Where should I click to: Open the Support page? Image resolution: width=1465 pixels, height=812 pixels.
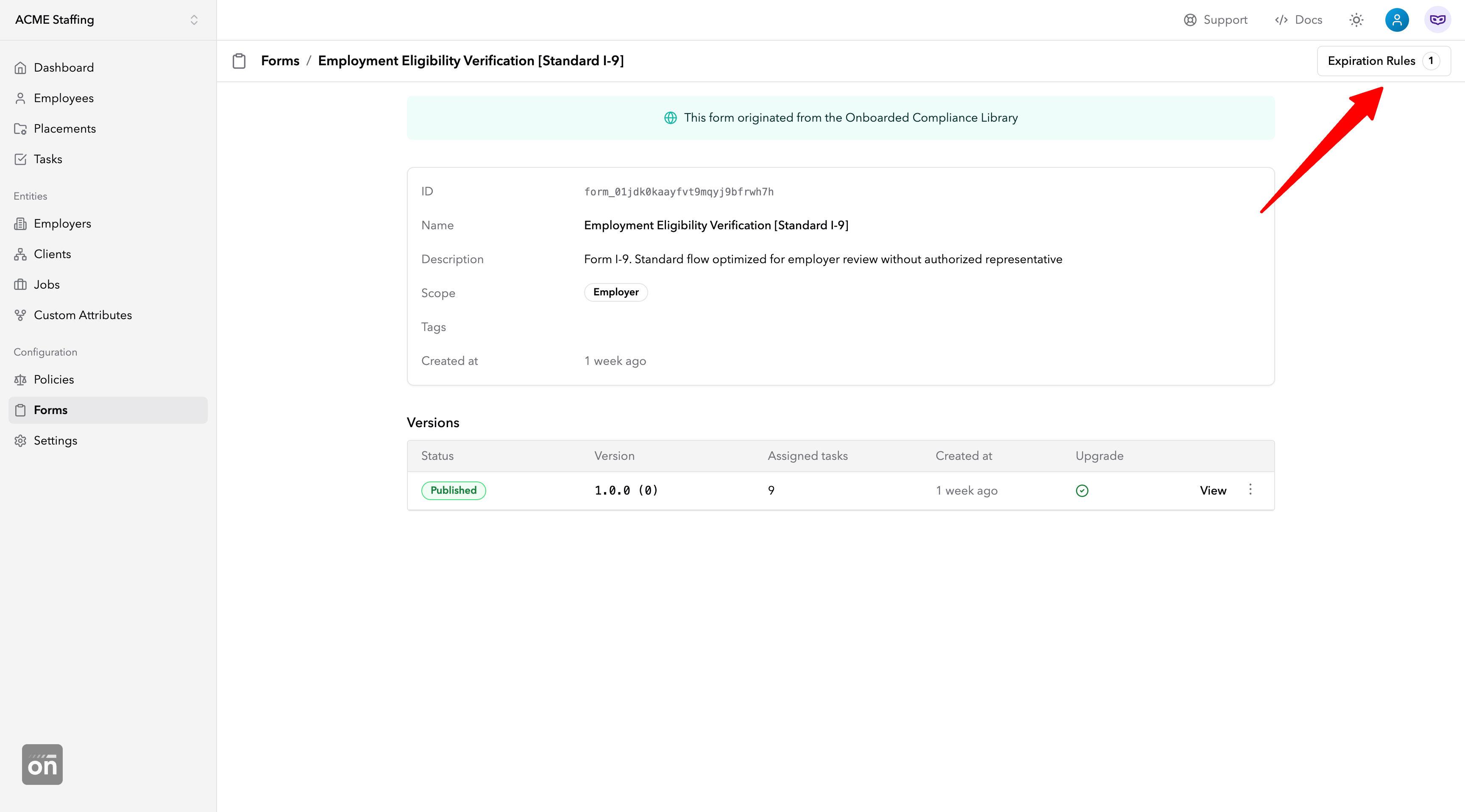pyautogui.click(x=1215, y=20)
